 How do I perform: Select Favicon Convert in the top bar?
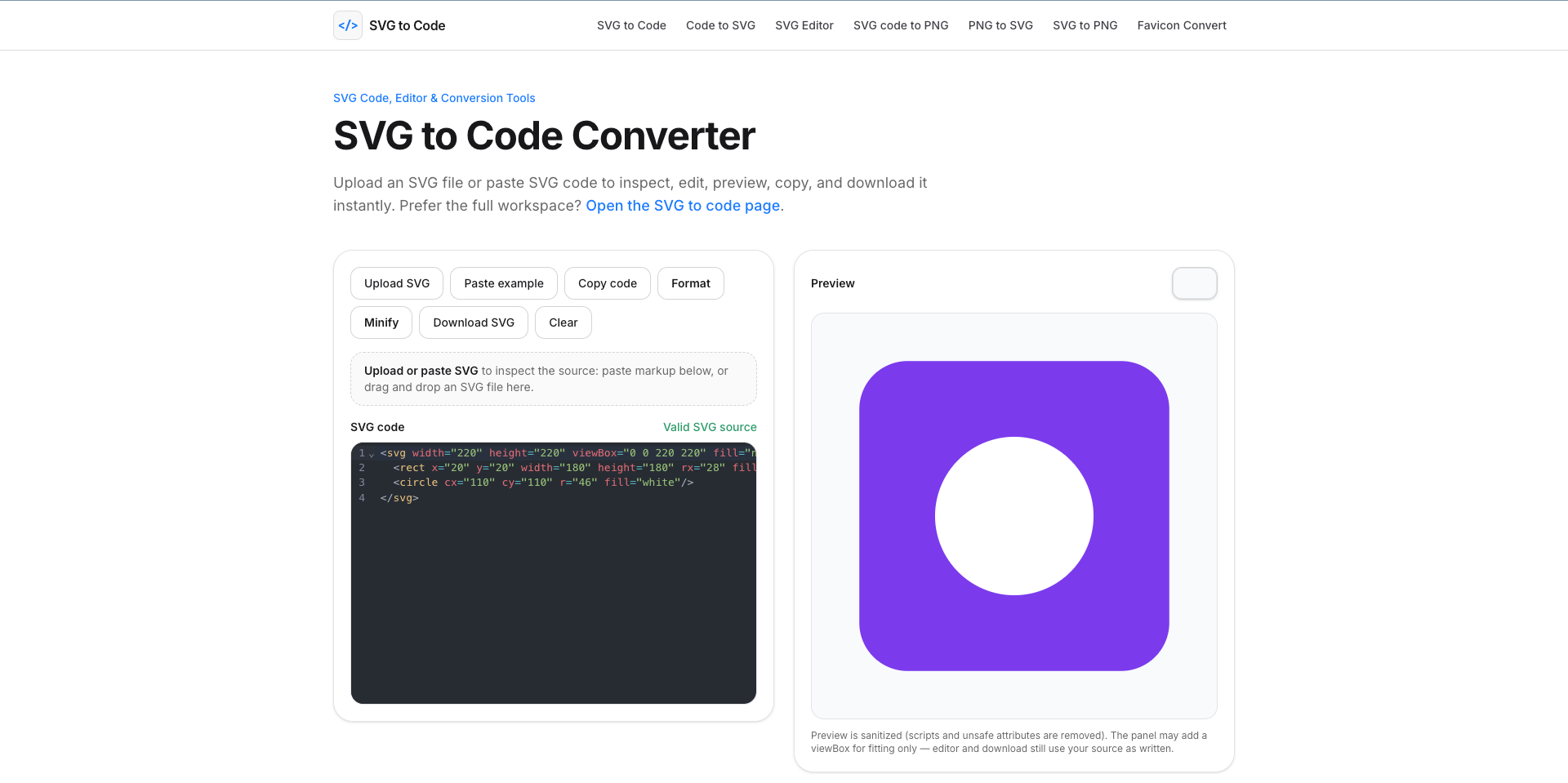[x=1182, y=25]
